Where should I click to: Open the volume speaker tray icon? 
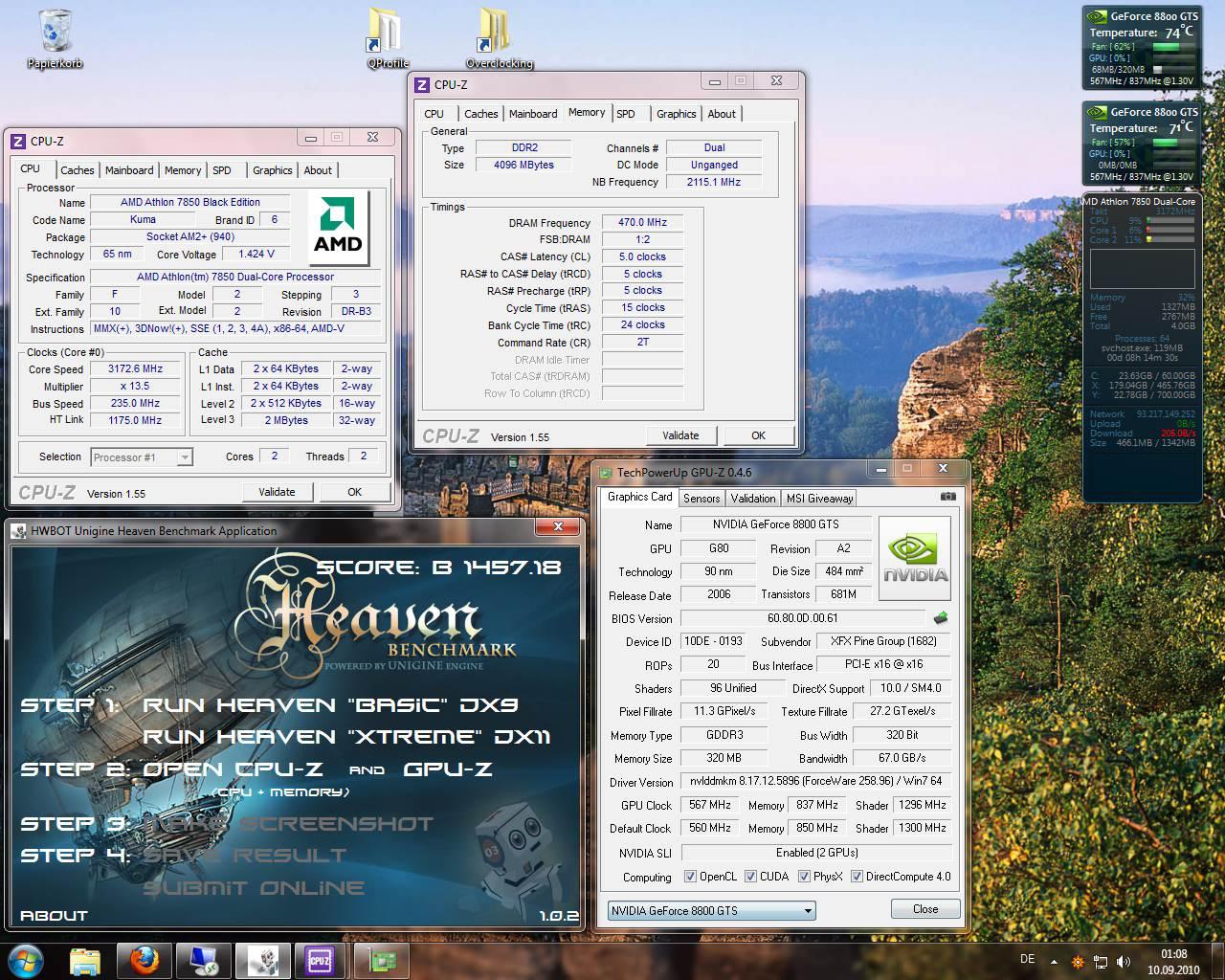(x=1124, y=962)
